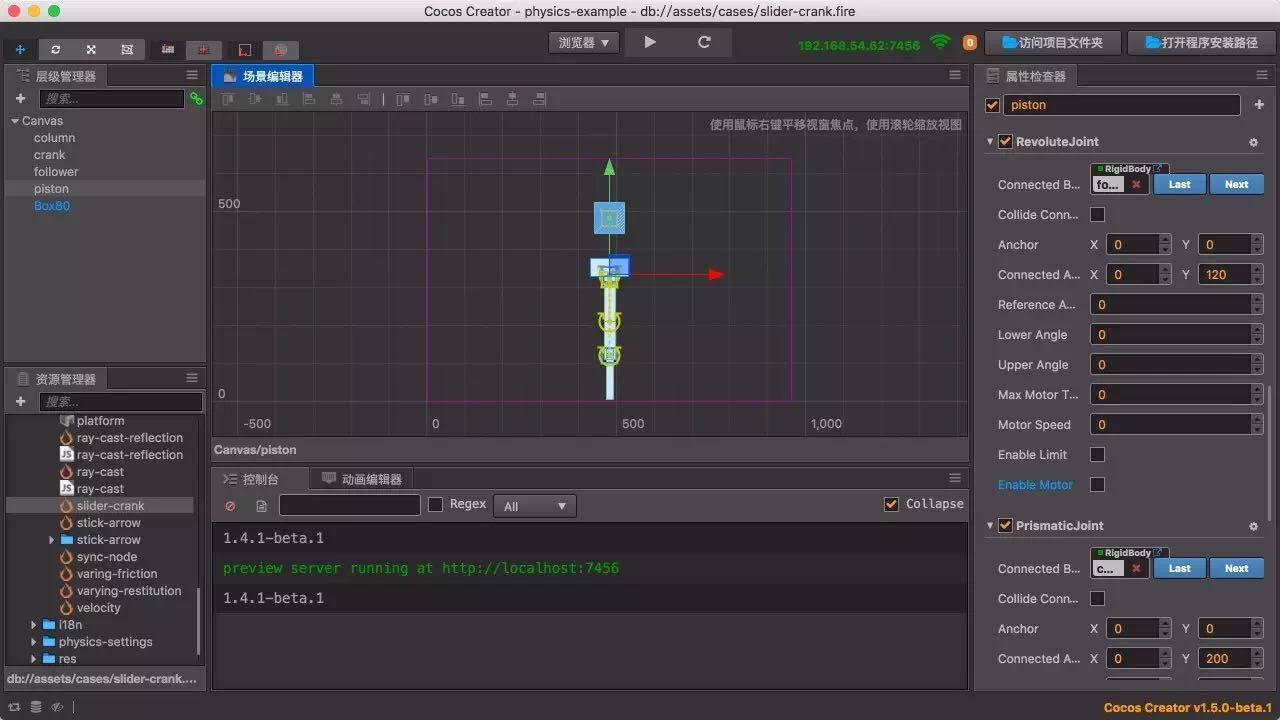This screenshot has width=1280, height=720.
Task: Open the hierarchy panel menu icon
Action: [192, 75]
